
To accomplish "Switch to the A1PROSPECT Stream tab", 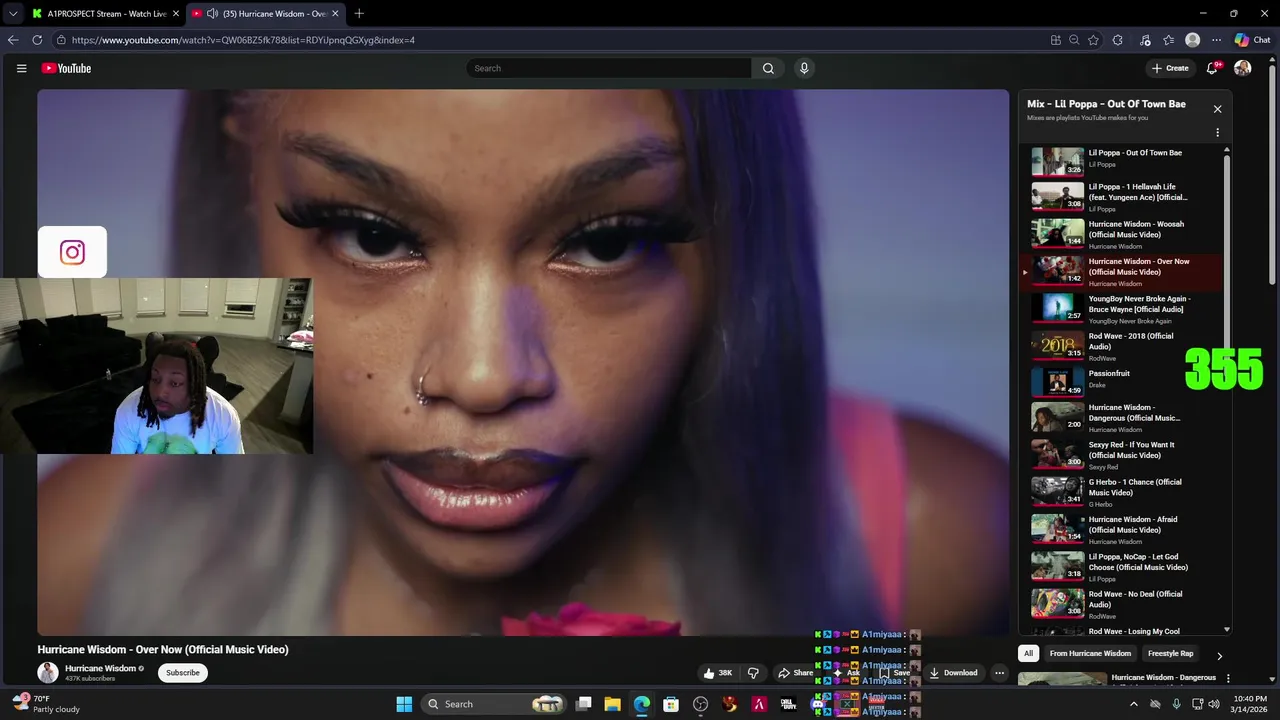I will tap(103, 14).
